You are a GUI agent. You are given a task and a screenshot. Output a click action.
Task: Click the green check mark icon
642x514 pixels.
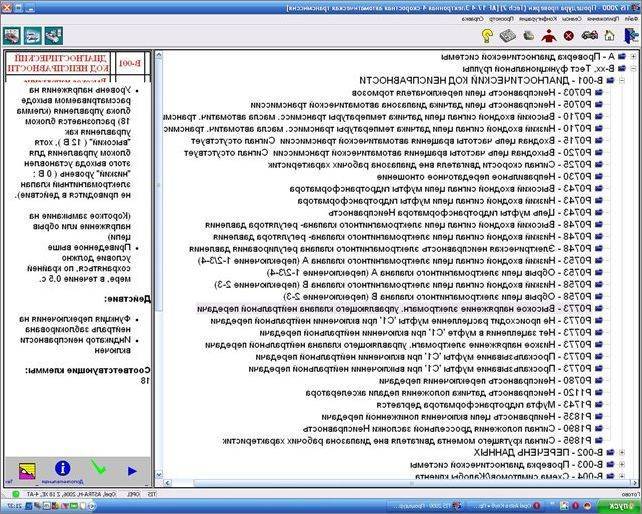pos(98,468)
